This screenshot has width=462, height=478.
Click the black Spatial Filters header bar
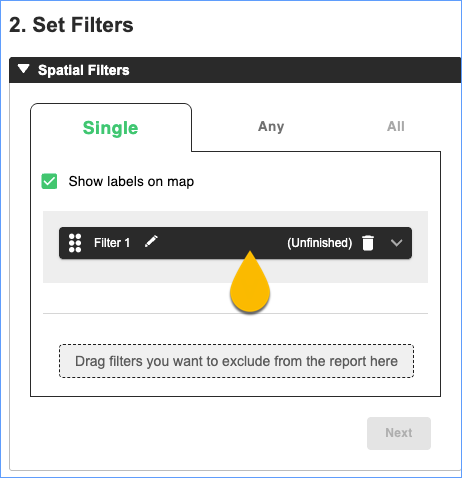[235, 70]
